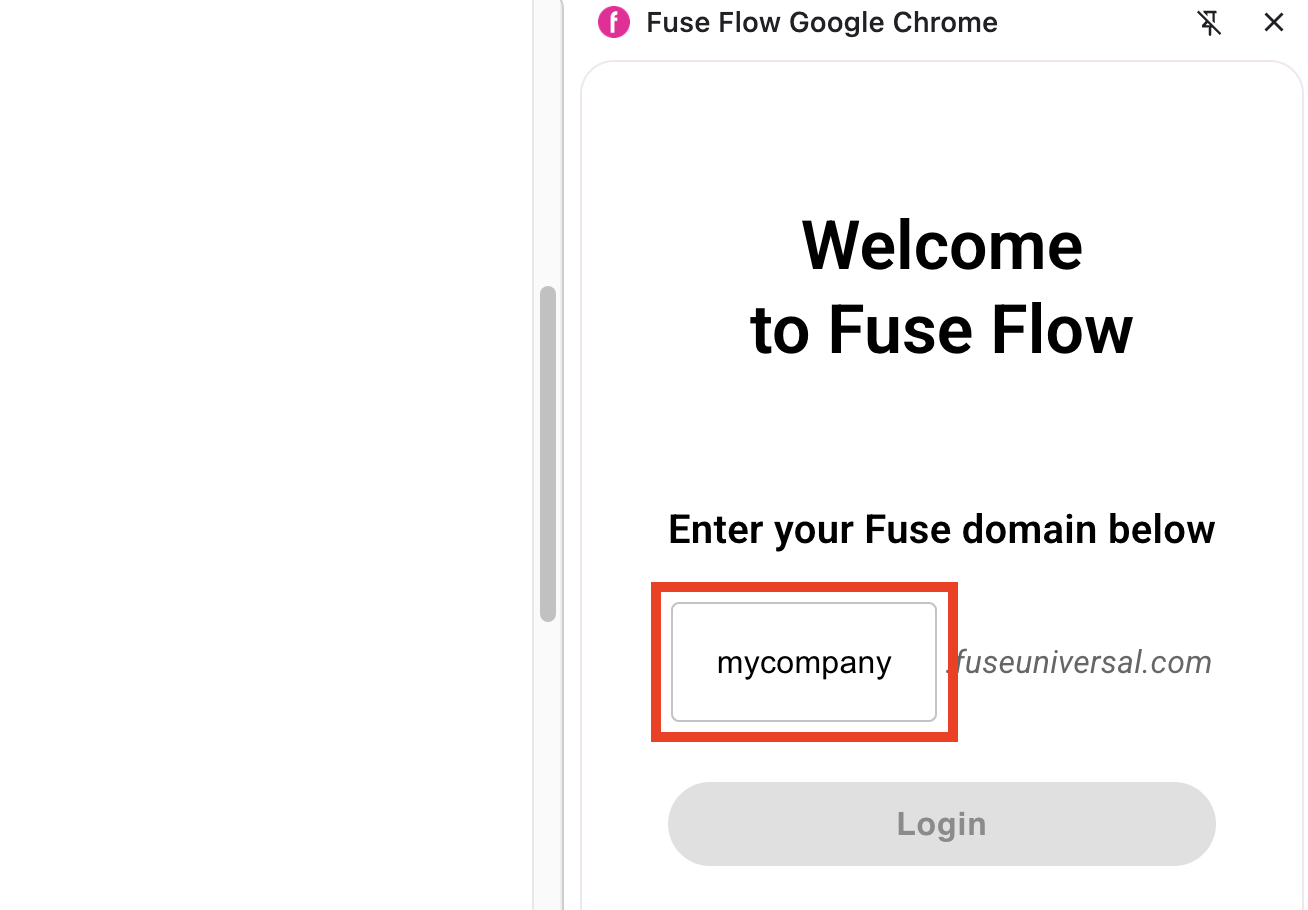The image size is (1308, 910).
Task: Click the "Enter your Fuse domain below" label
Action: (941, 529)
